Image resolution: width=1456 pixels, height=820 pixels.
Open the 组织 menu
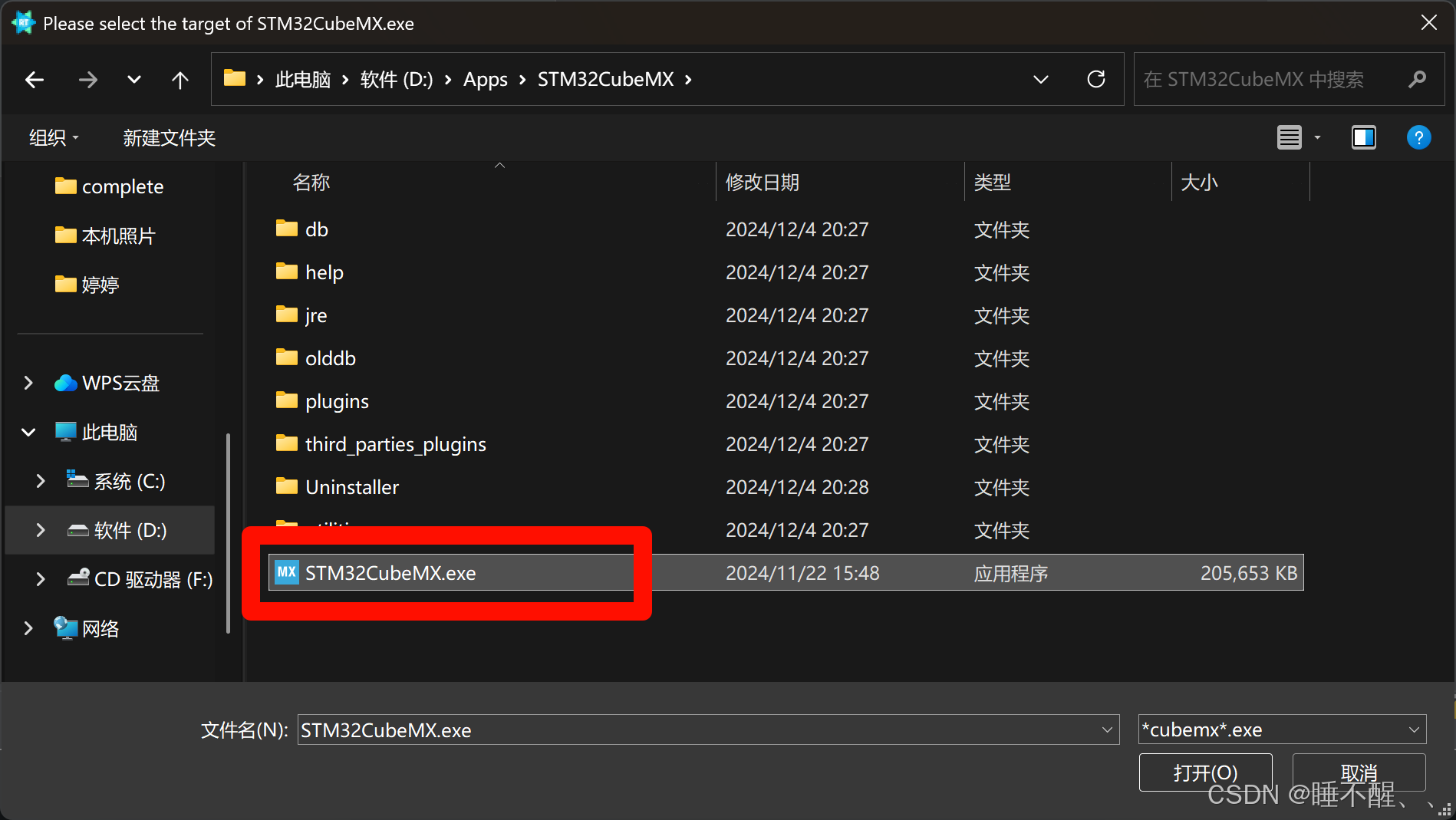tap(54, 137)
